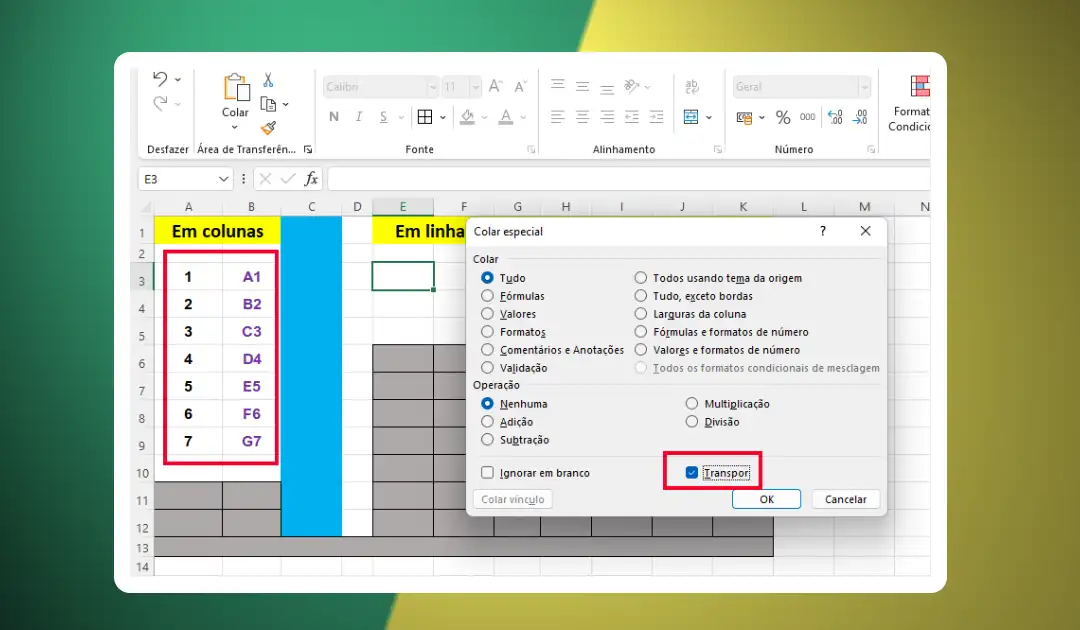Viewport: 1080px width, 630px height.
Task: Align text left
Action: [558, 117]
